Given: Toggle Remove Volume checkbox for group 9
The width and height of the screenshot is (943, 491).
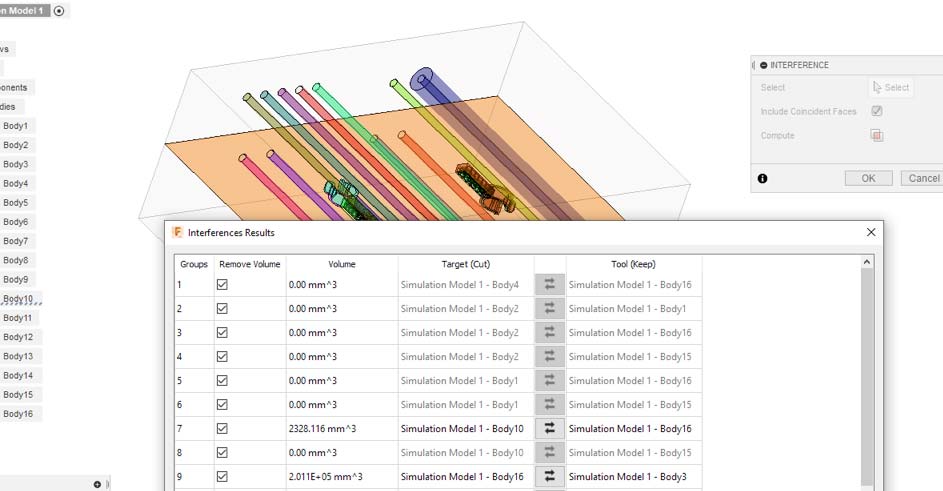Looking at the screenshot, I should [222, 477].
